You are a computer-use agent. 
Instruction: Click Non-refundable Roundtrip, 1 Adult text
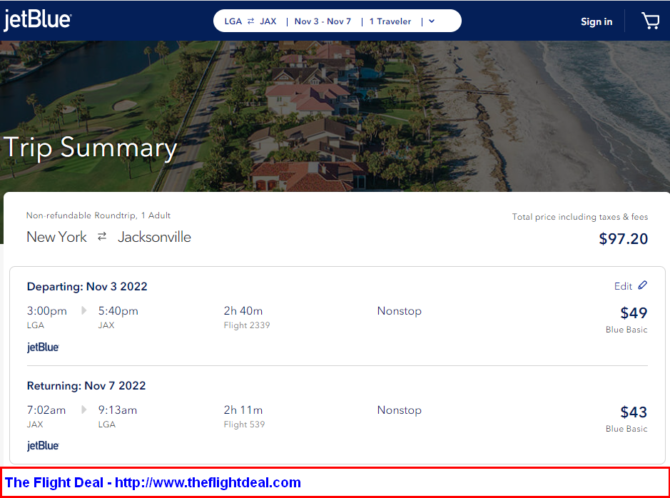point(98,215)
